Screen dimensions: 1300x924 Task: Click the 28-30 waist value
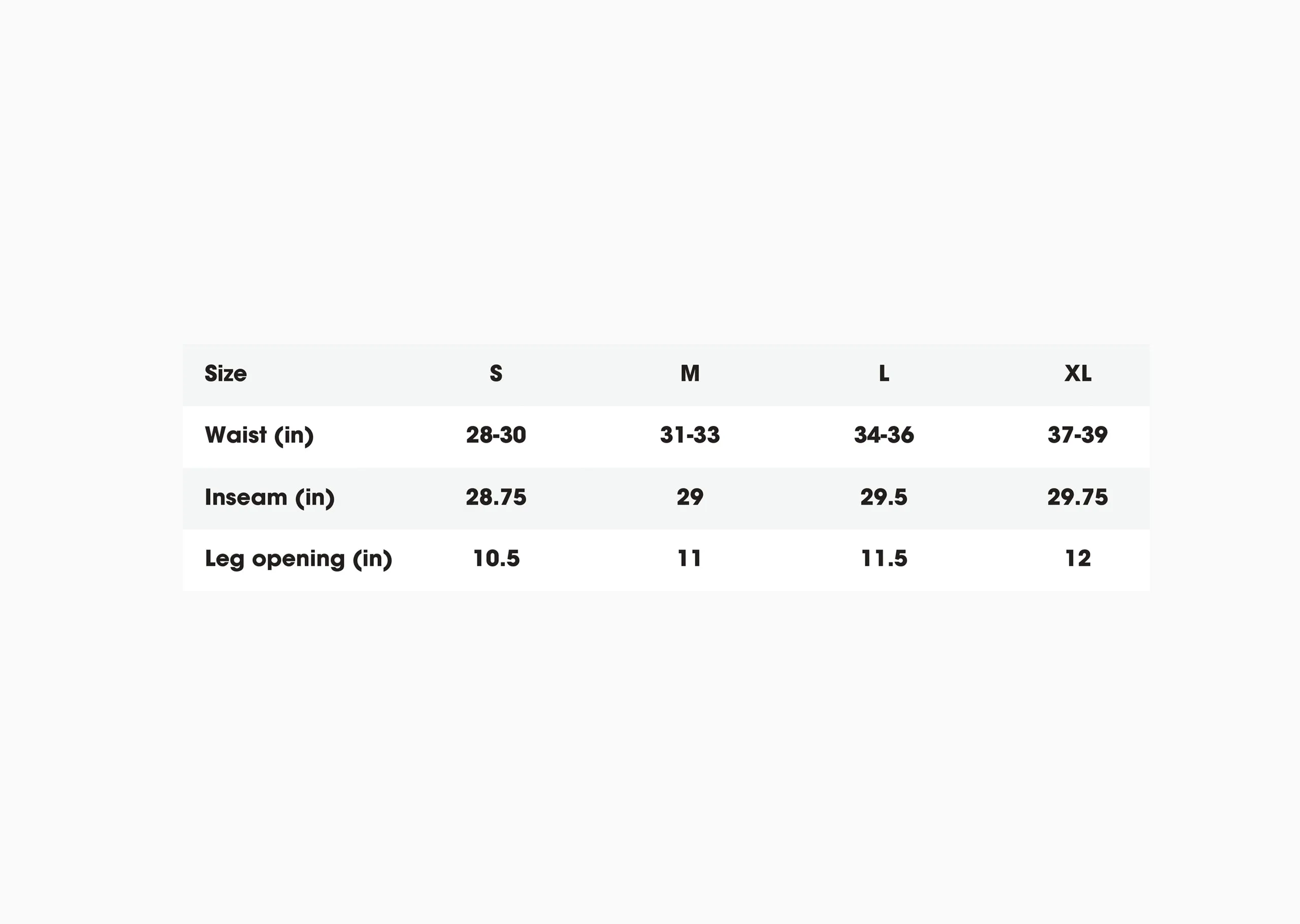pyautogui.click(x=496, y=435)
